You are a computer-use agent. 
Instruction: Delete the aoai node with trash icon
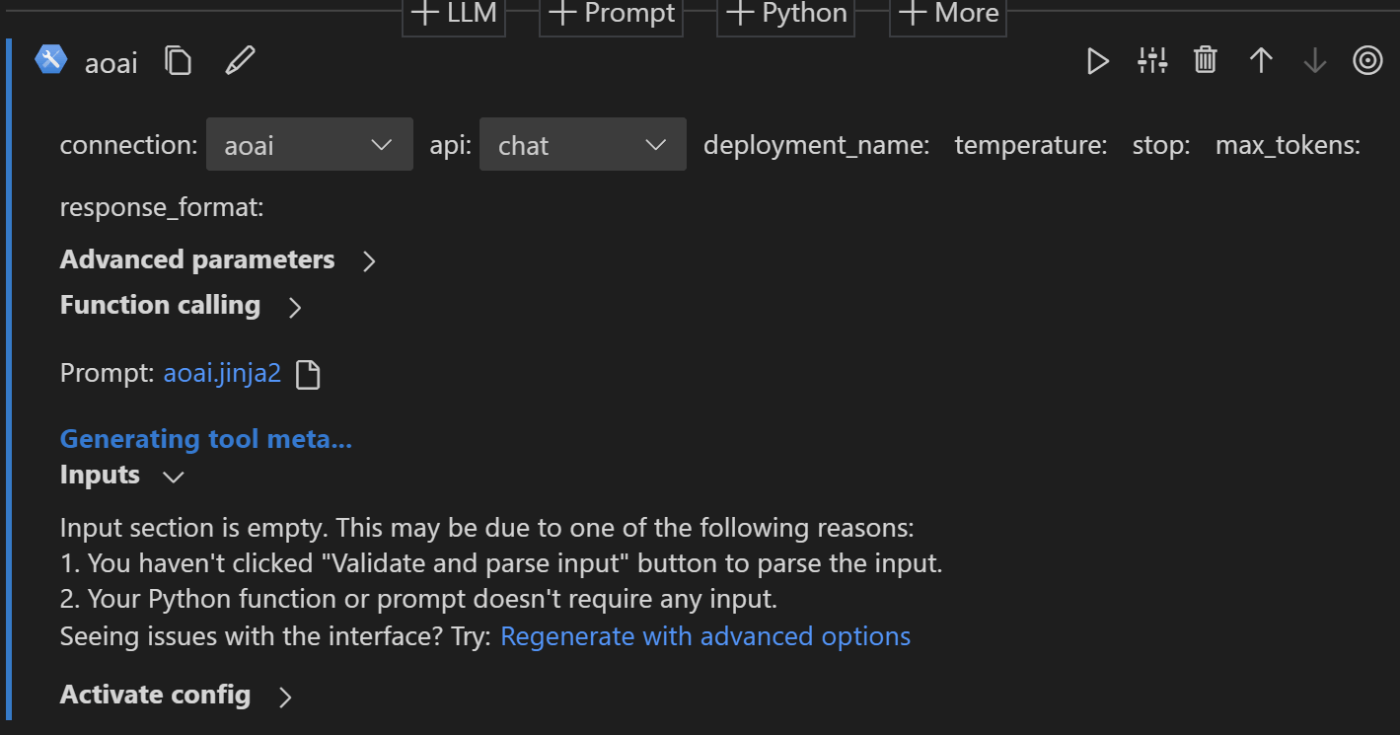[1205, 61]
